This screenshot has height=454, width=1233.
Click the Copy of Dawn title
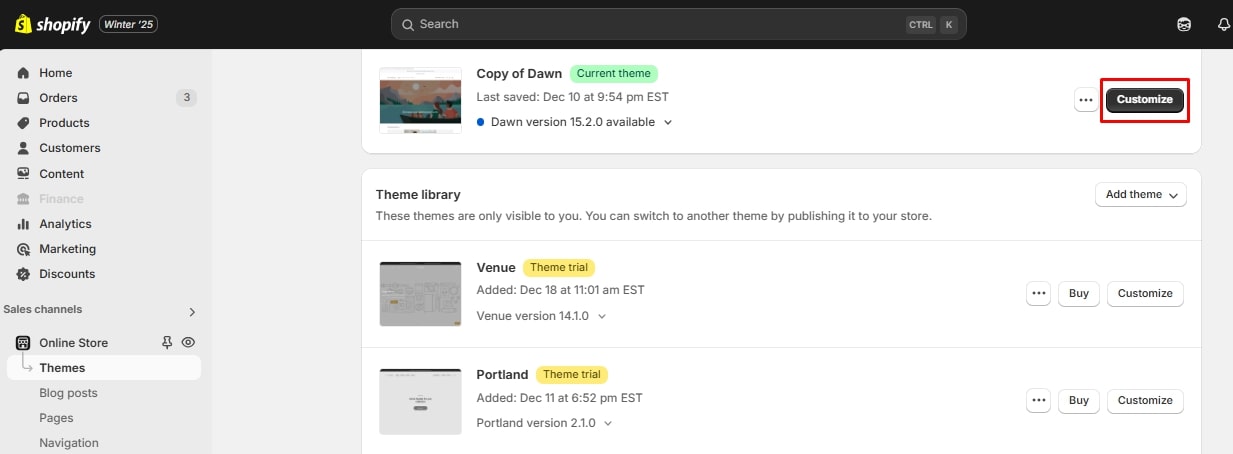point(519,73)
